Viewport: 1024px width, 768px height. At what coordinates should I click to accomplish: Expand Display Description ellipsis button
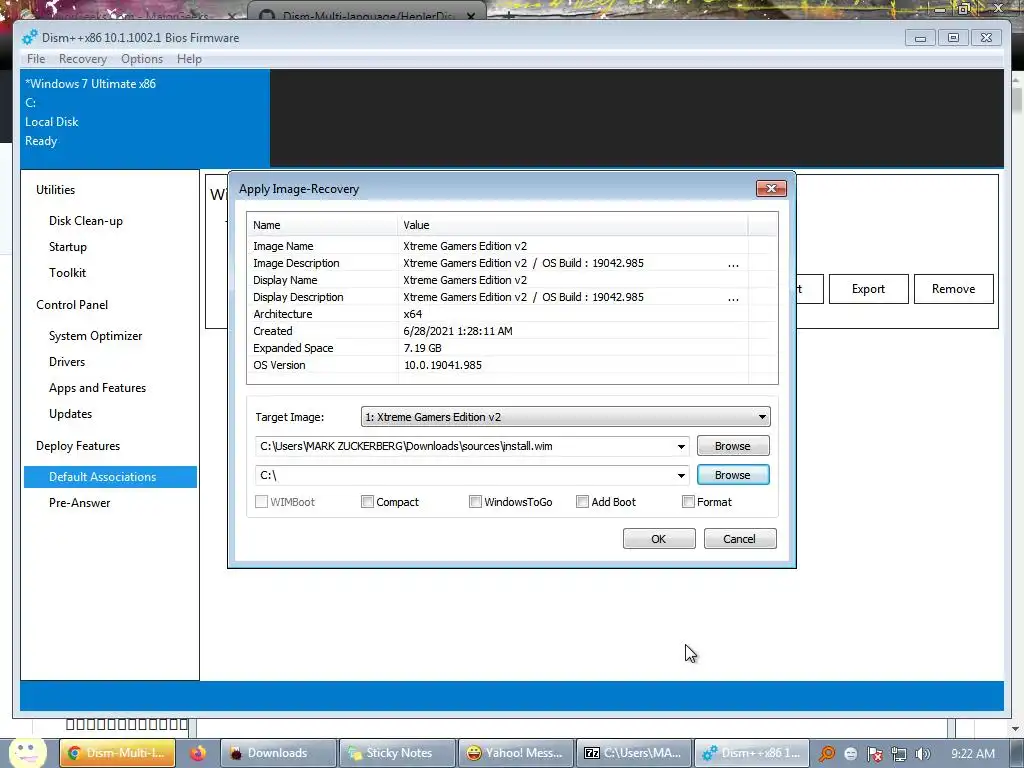click(x=733, y=298)
